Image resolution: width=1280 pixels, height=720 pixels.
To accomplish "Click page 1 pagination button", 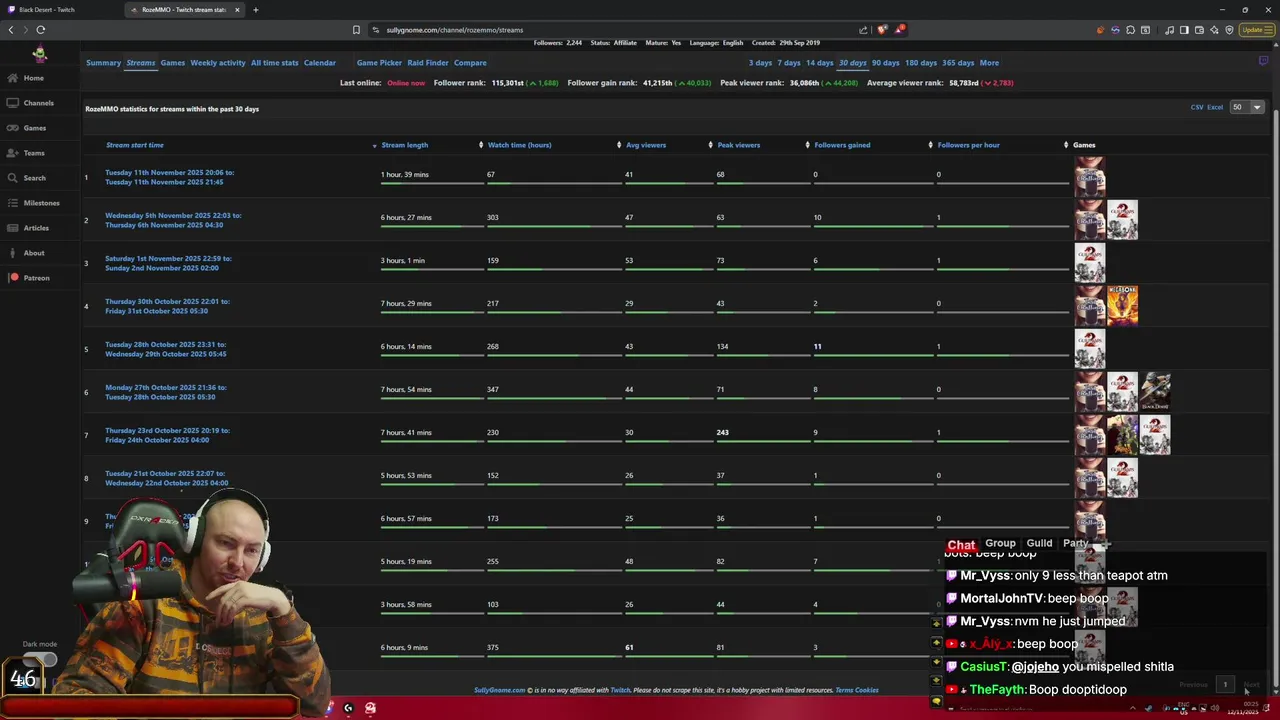I will (1225, 685).
